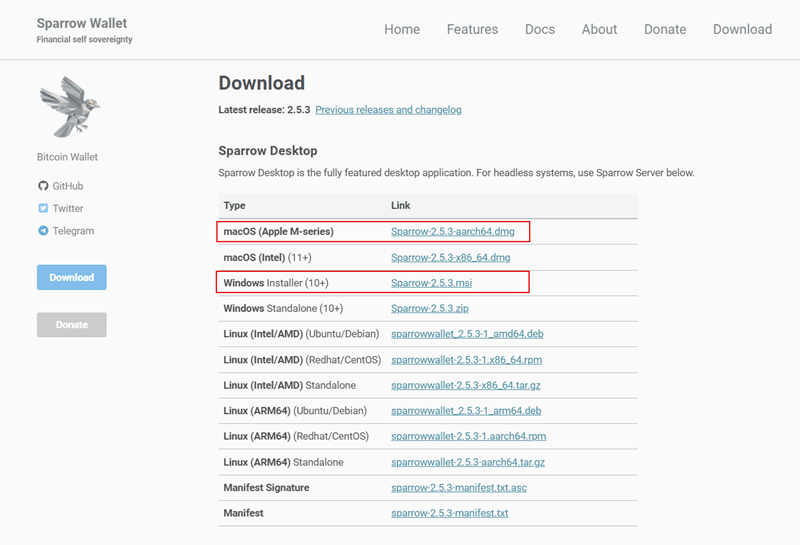Click 'Linux (Intel/AMD) (Redhat/CentOS)' cell
Image resolution: width=800 pixels, height=545 pixels.
point(302,360)
